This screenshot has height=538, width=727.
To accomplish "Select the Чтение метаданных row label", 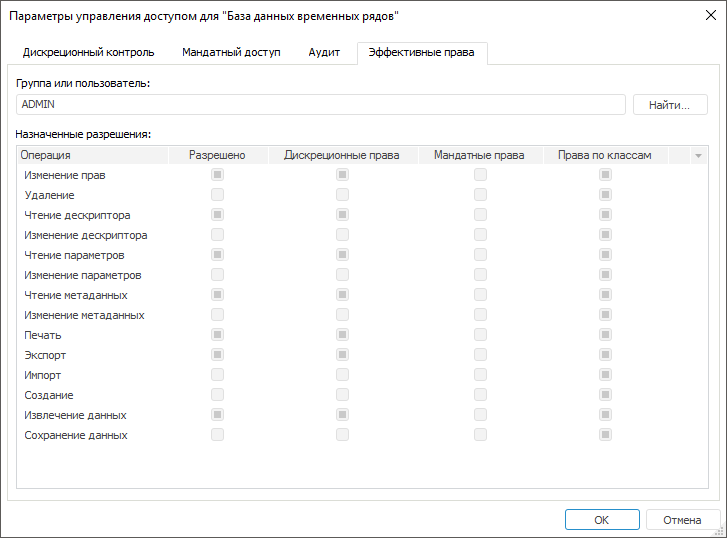I will [75, 295].
